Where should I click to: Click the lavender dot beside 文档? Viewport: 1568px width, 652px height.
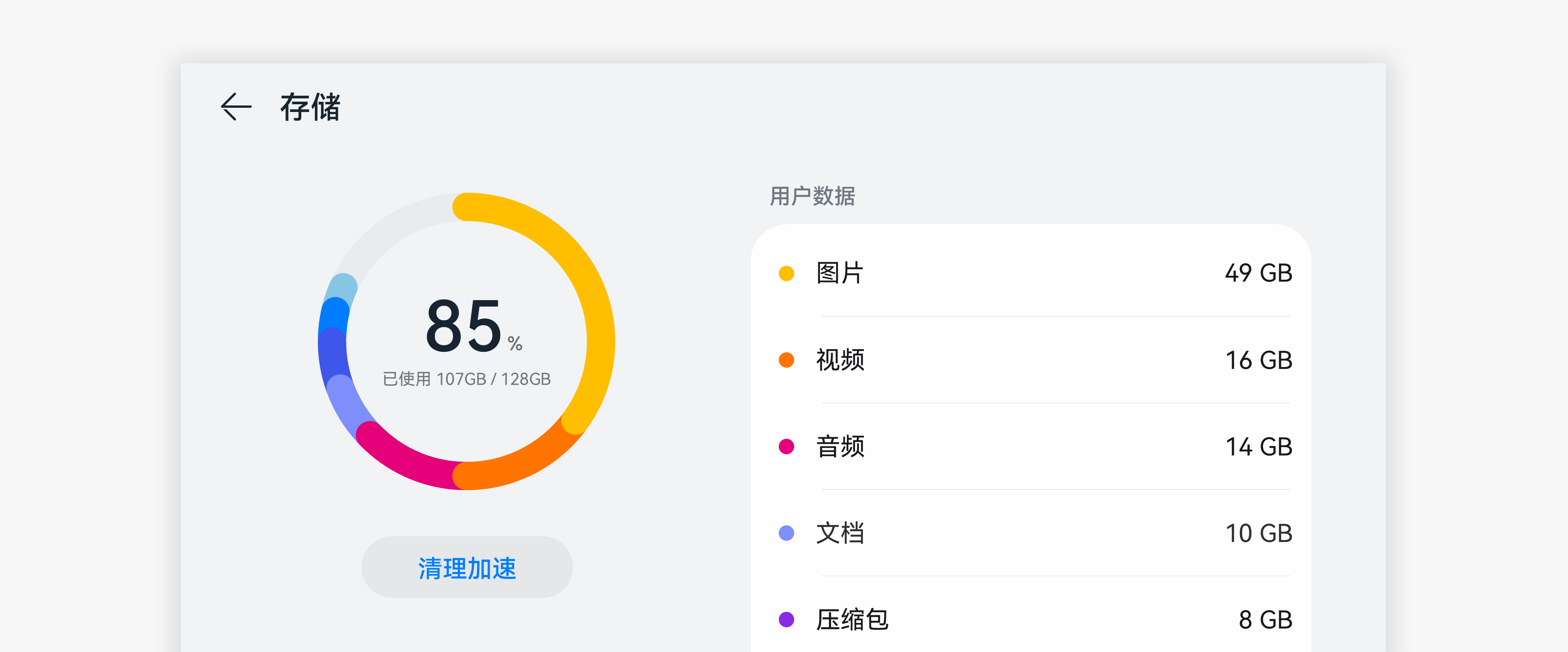786,533
